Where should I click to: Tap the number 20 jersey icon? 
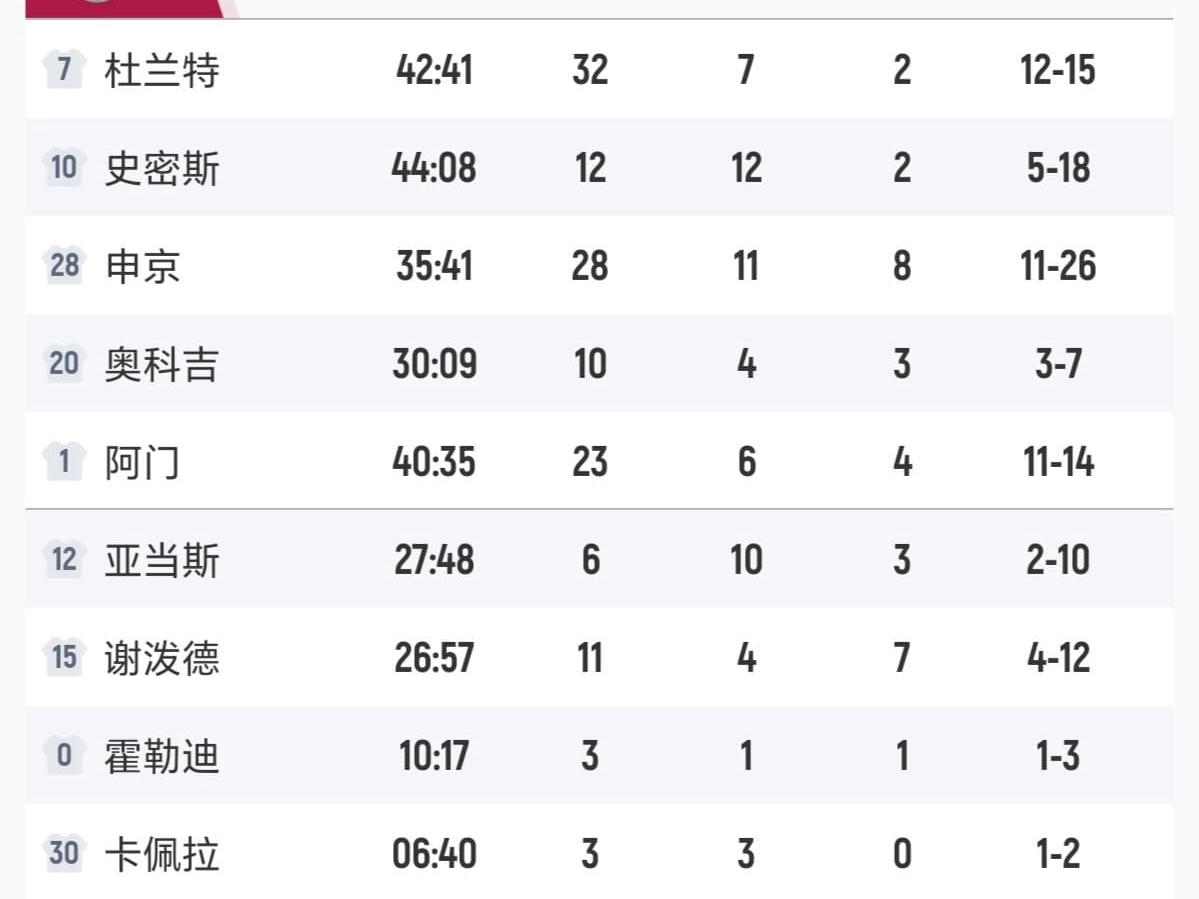63,364
